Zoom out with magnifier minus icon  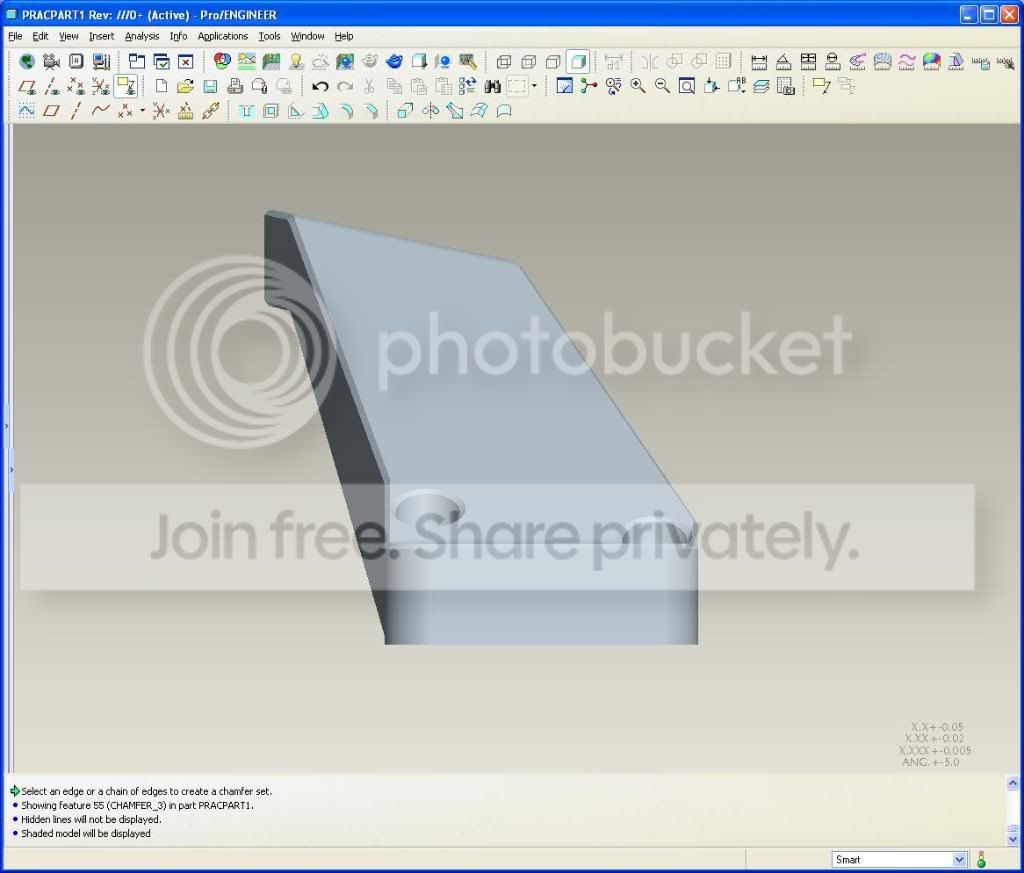tap(662, 86)
